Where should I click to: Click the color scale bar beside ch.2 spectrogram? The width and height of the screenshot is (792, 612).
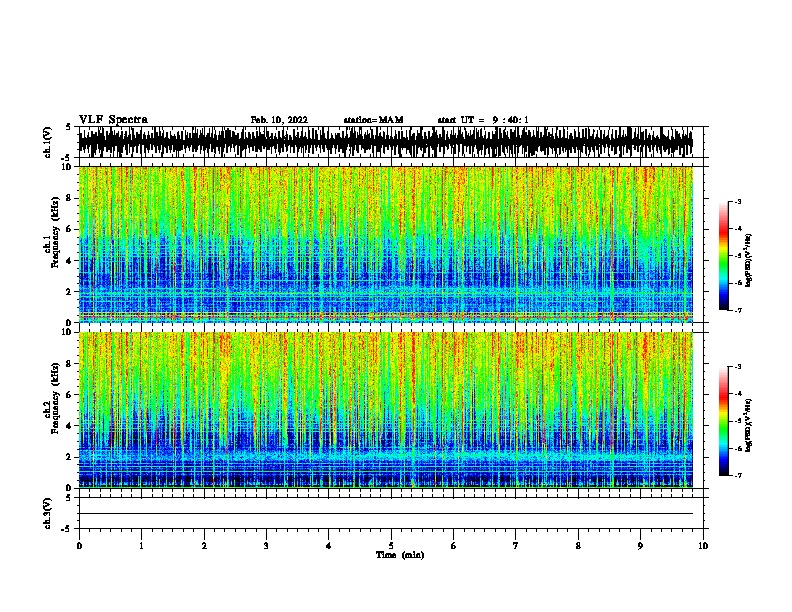point(723,421)
